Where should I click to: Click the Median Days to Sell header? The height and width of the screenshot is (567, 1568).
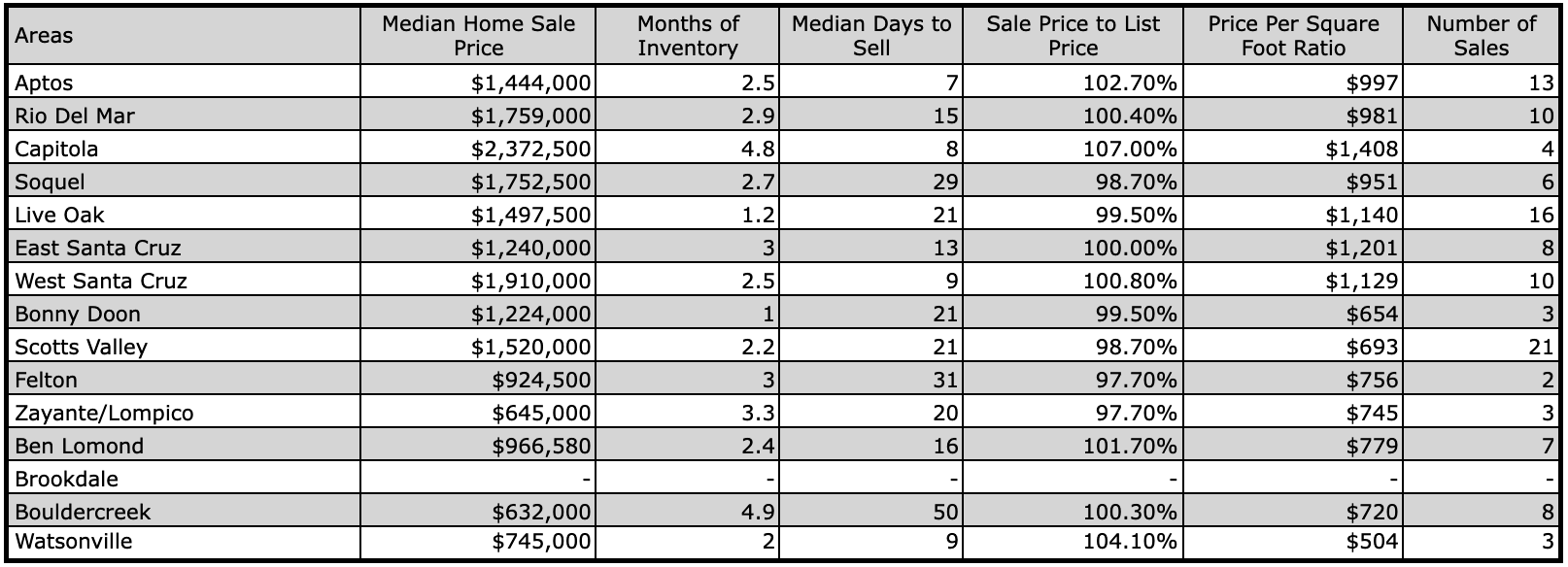870,36
